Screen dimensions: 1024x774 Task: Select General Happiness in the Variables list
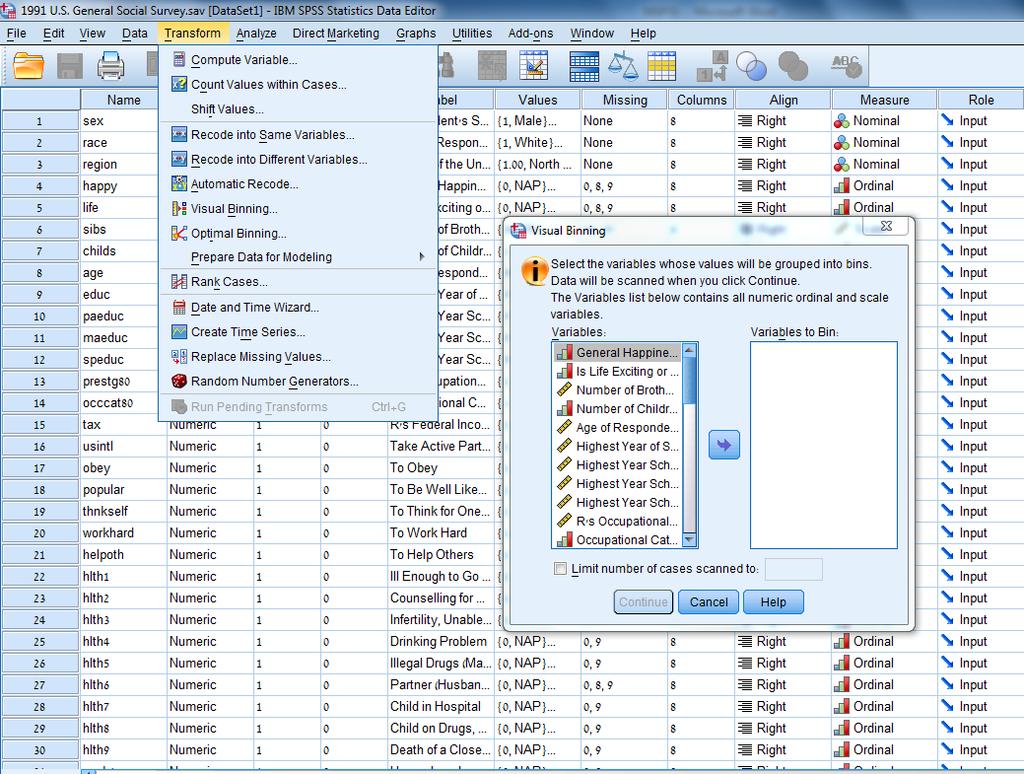tap(617, 353)
